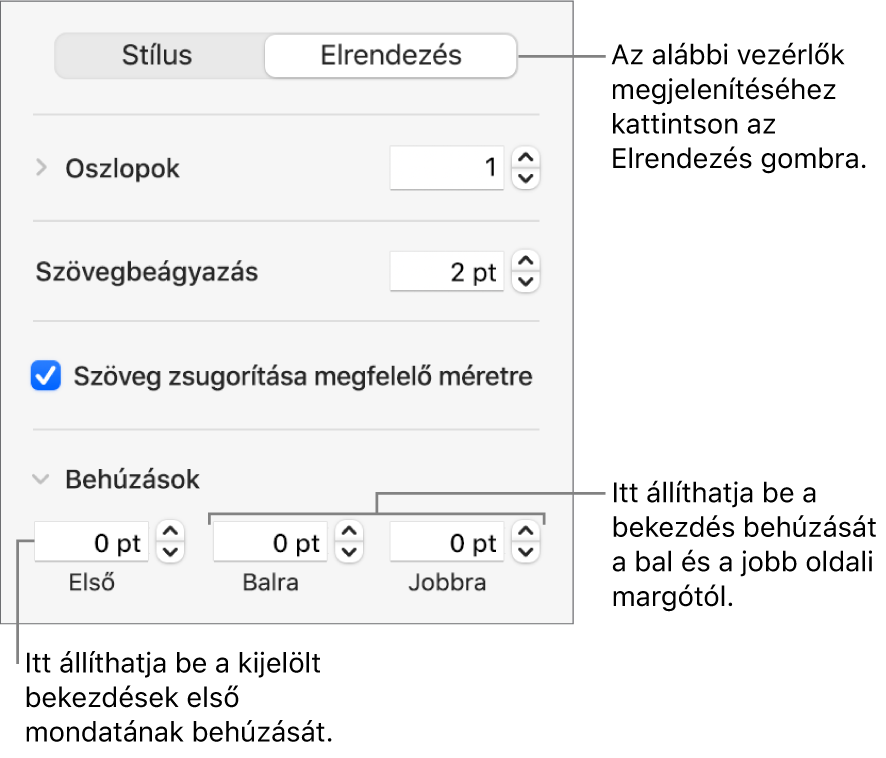Uncheck Szöveg zsugorítása megfelelő méretre
The image size is (886, 758).
pyautogui.click(x=46, y=377)
